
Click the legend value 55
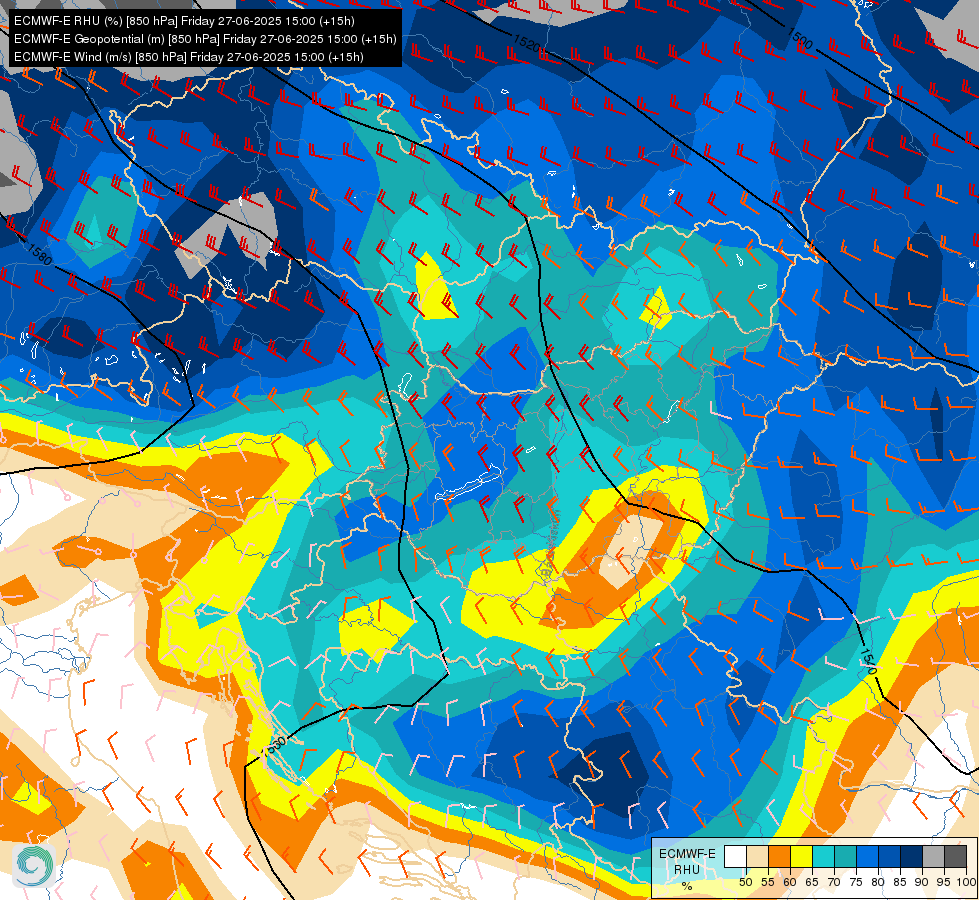pos(767,882)
